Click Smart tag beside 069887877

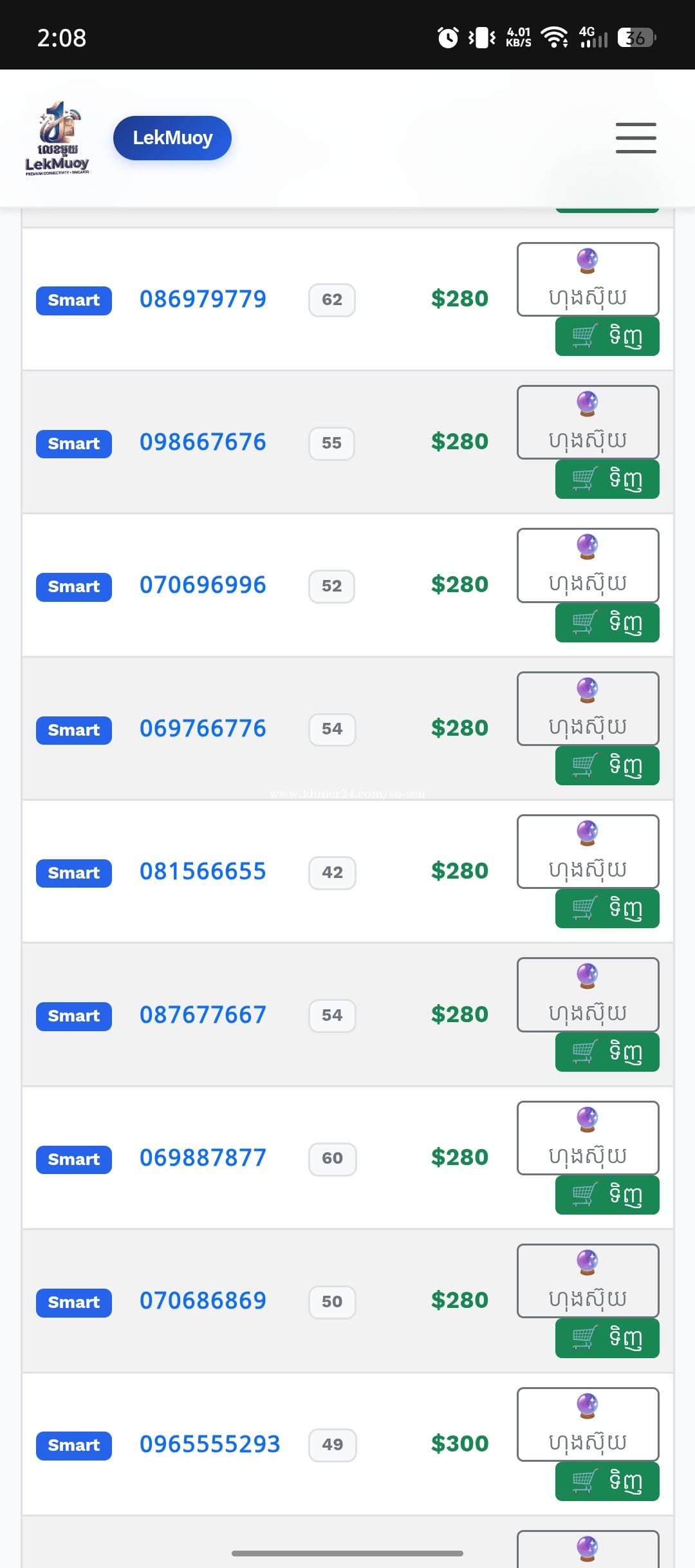(x=74, y=1159)
